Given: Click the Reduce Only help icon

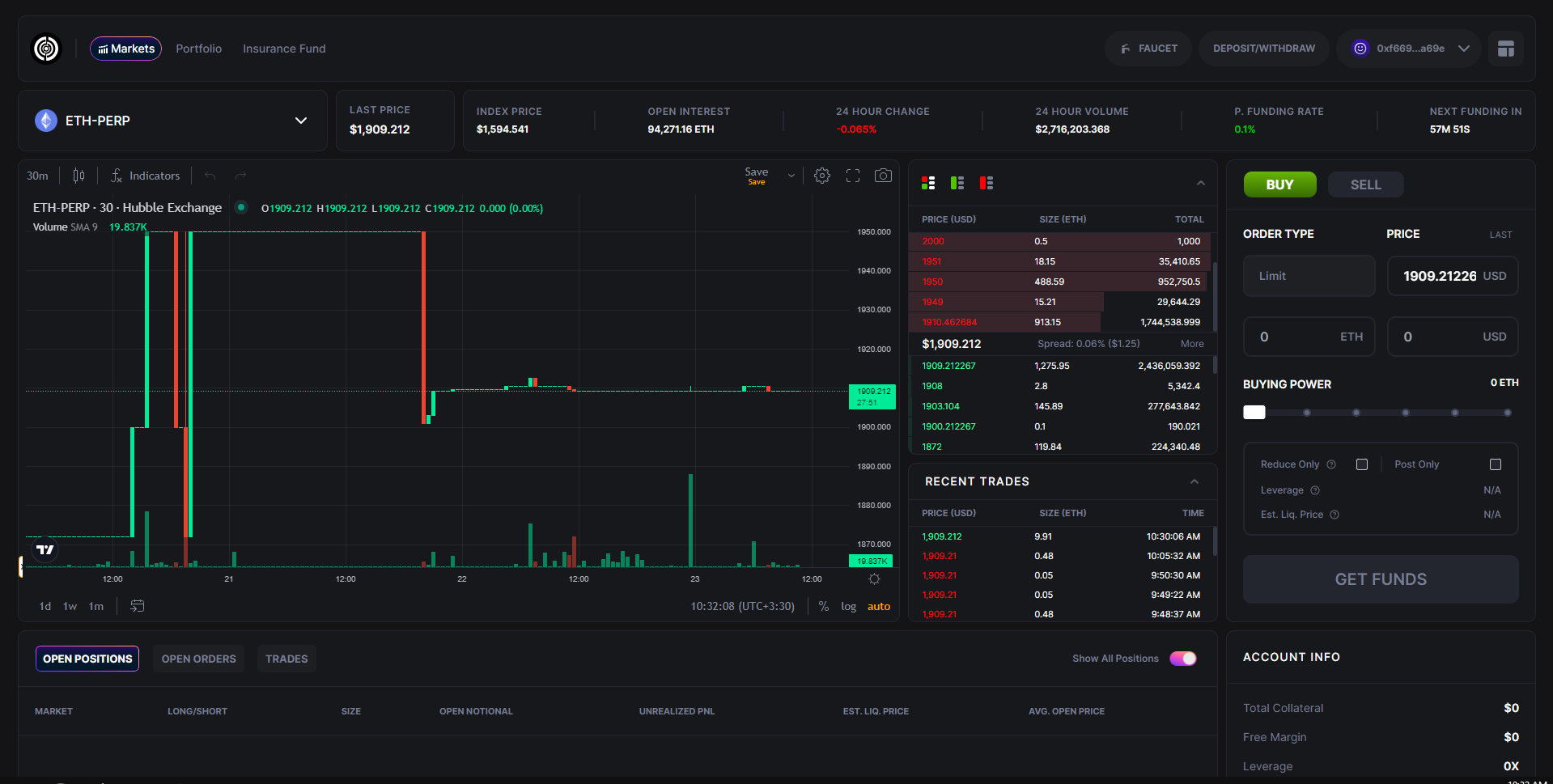Looking at the screenshot, I should (x=1331, y=464).
